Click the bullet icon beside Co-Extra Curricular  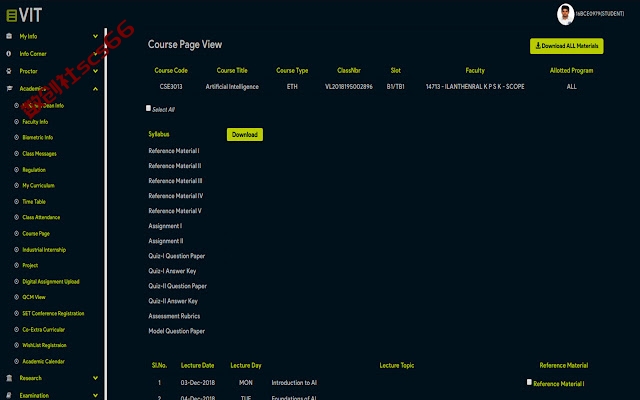16,329
